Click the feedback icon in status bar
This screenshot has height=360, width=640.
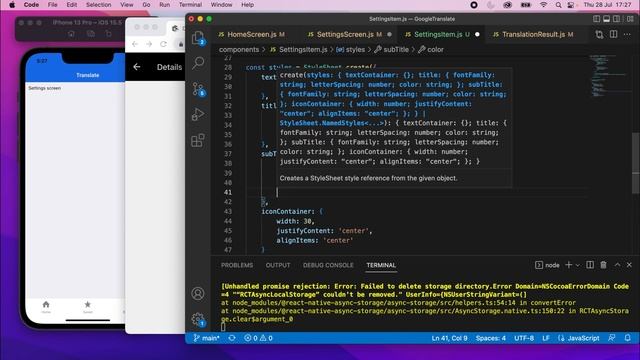click(x=611, y=338)
